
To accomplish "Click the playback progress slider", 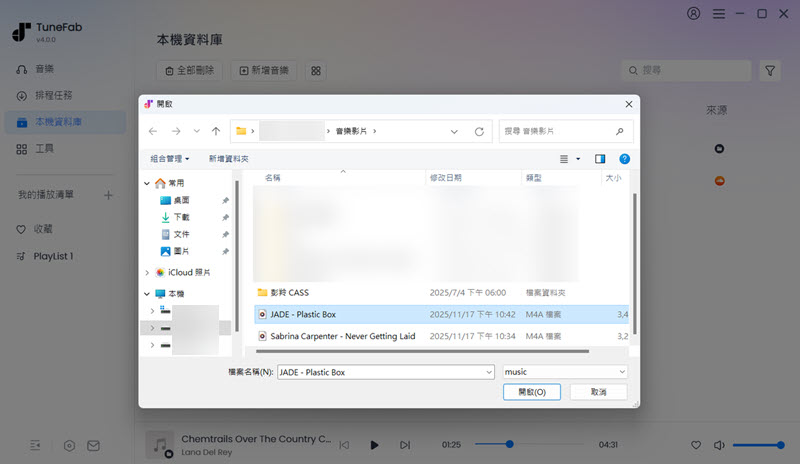I will coord(530,444).
